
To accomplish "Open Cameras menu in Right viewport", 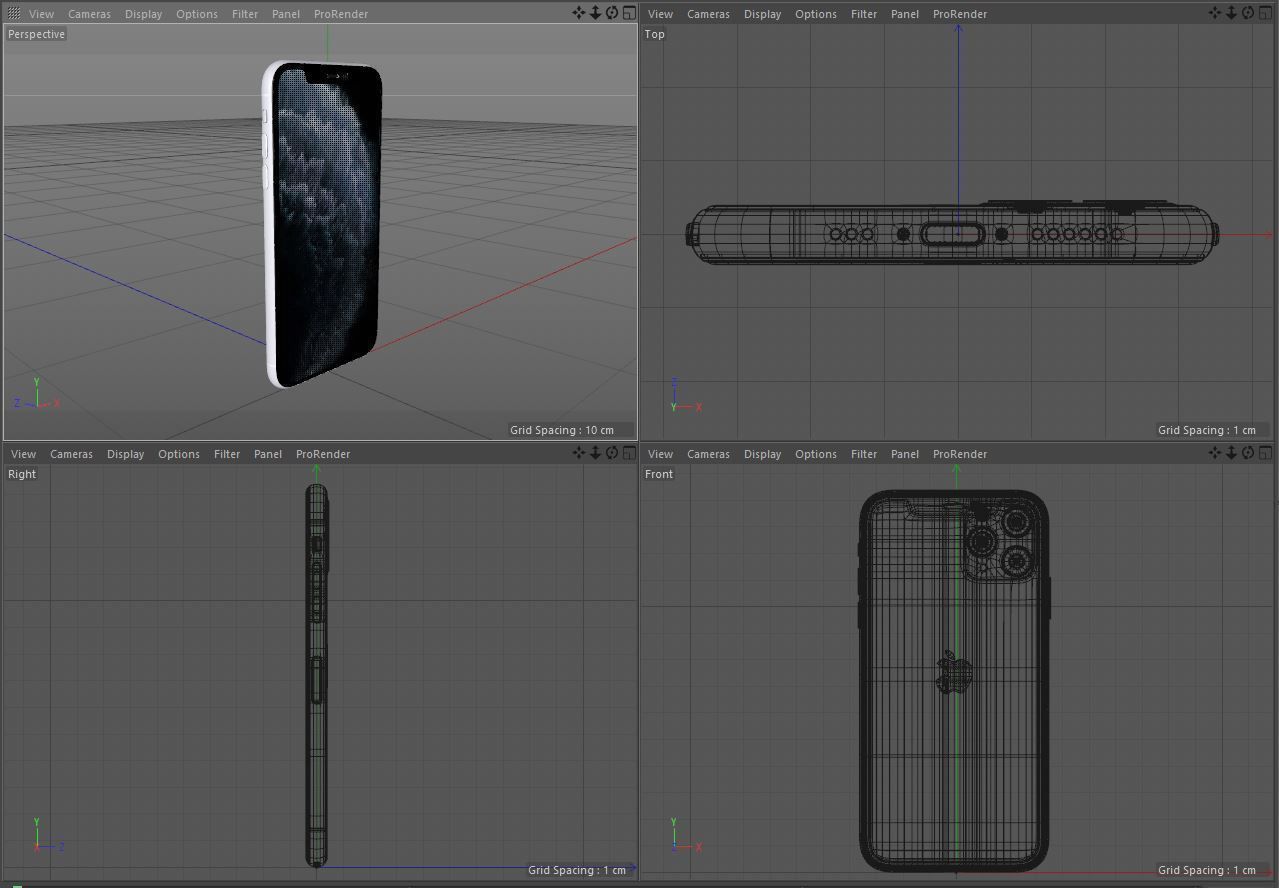I will click(71, 454).
